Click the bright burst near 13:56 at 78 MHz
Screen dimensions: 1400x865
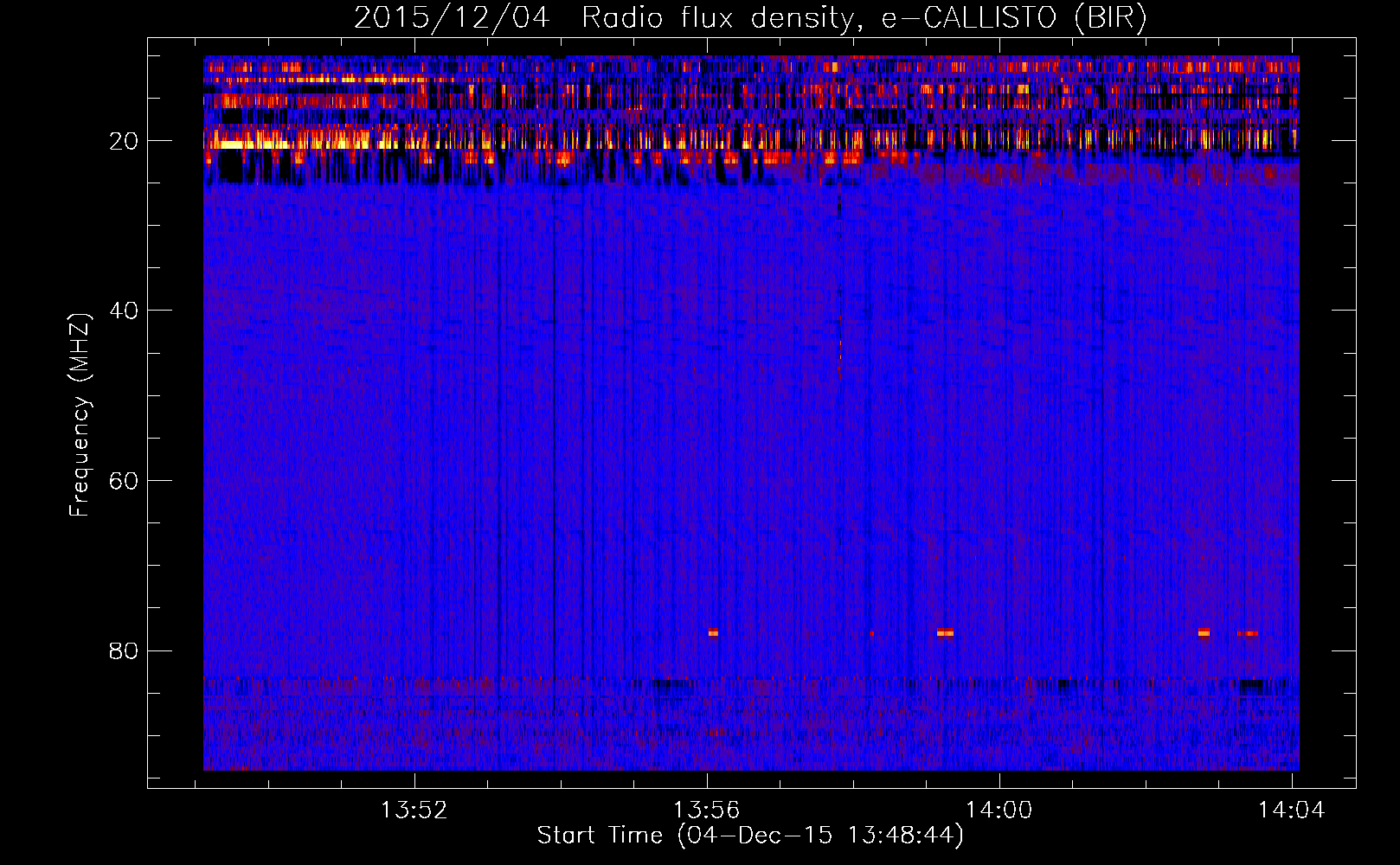(x=713, y=632)
